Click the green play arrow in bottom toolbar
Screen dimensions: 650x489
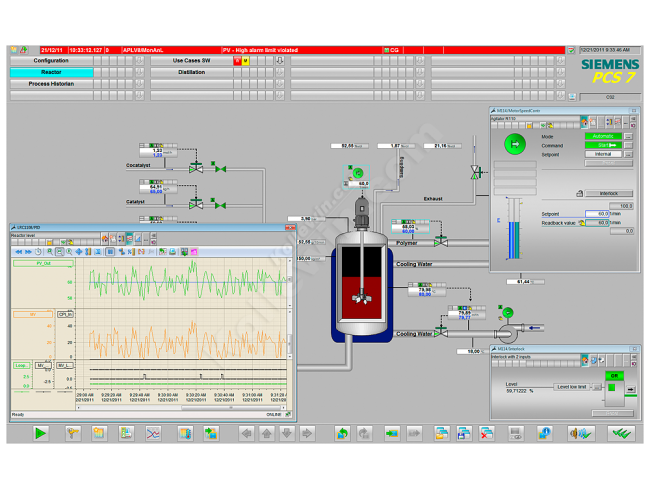(x=40, y=433)
